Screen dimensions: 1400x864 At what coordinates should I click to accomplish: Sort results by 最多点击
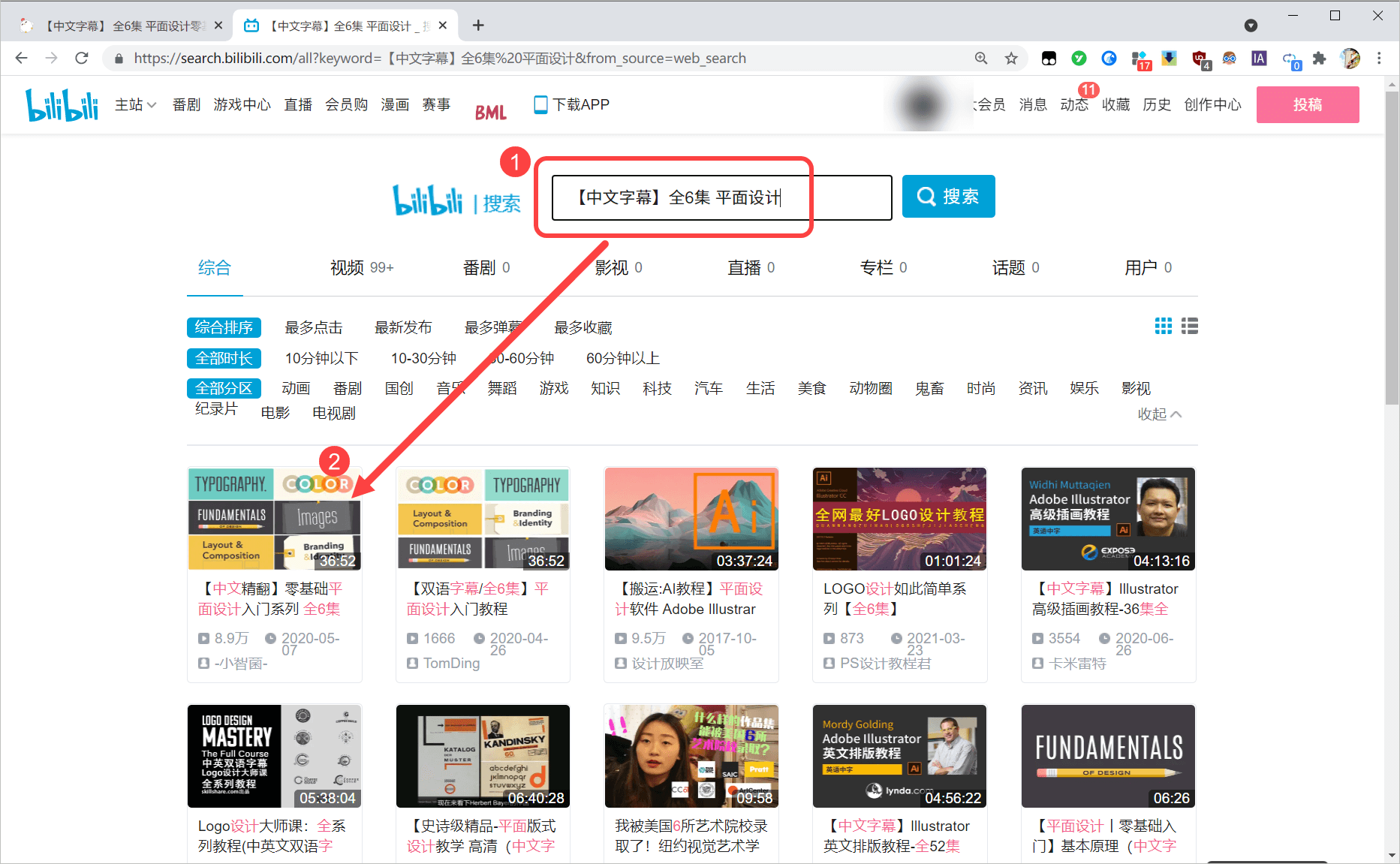coord(314,328)
